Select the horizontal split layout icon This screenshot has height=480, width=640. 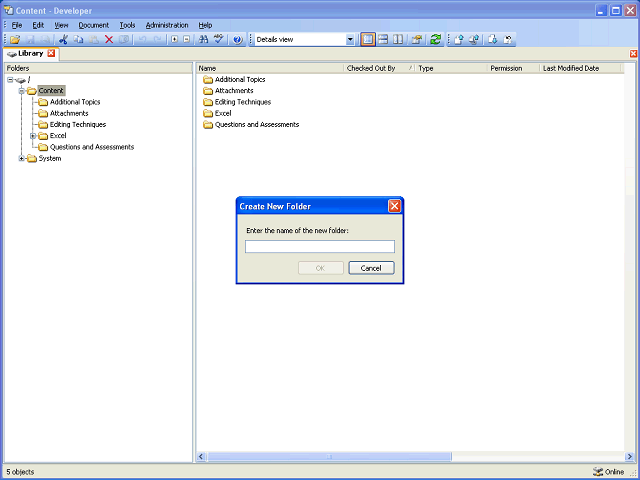click(x=383, y=40)
